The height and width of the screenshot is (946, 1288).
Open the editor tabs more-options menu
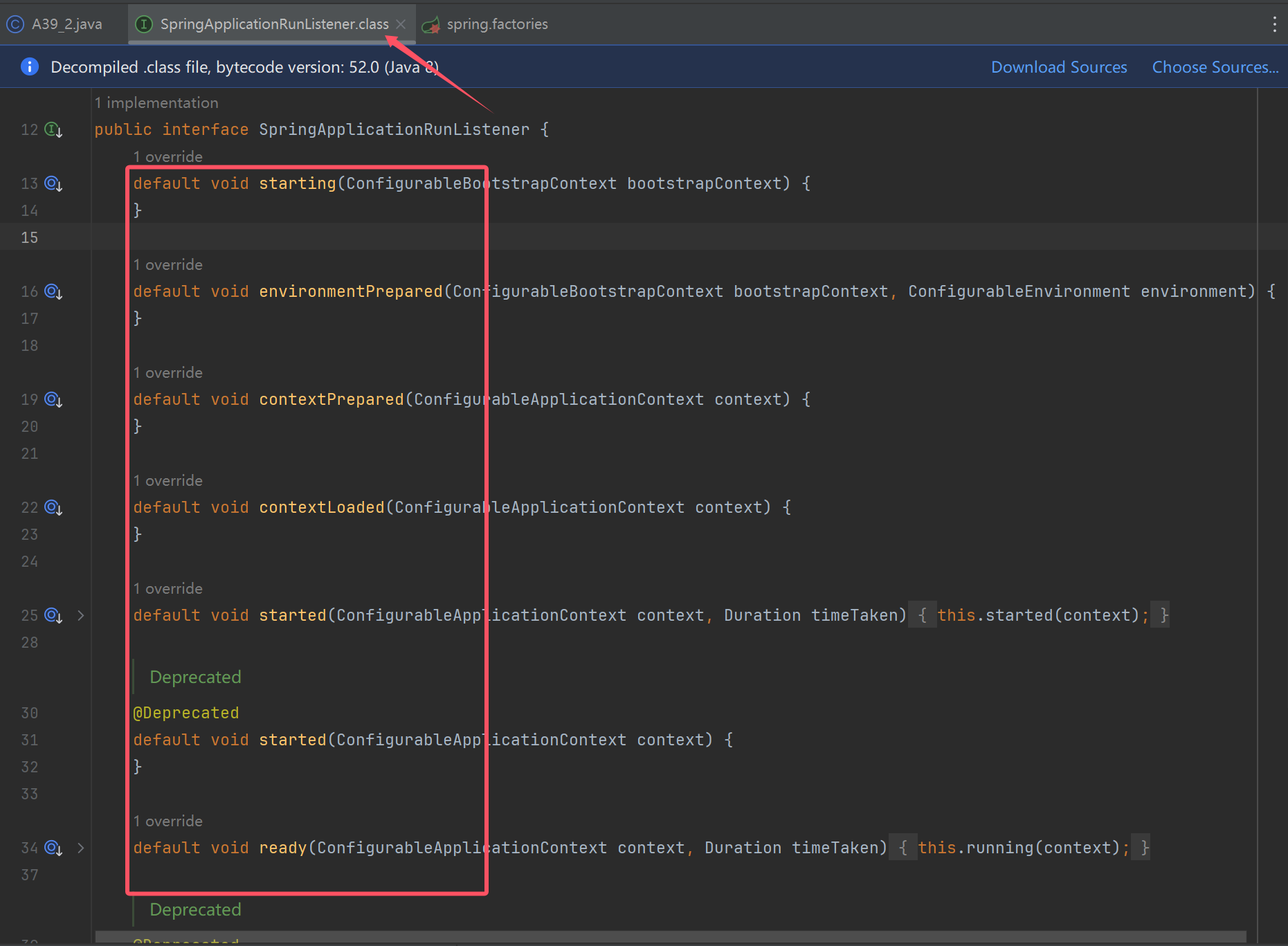click(1274, 24)
